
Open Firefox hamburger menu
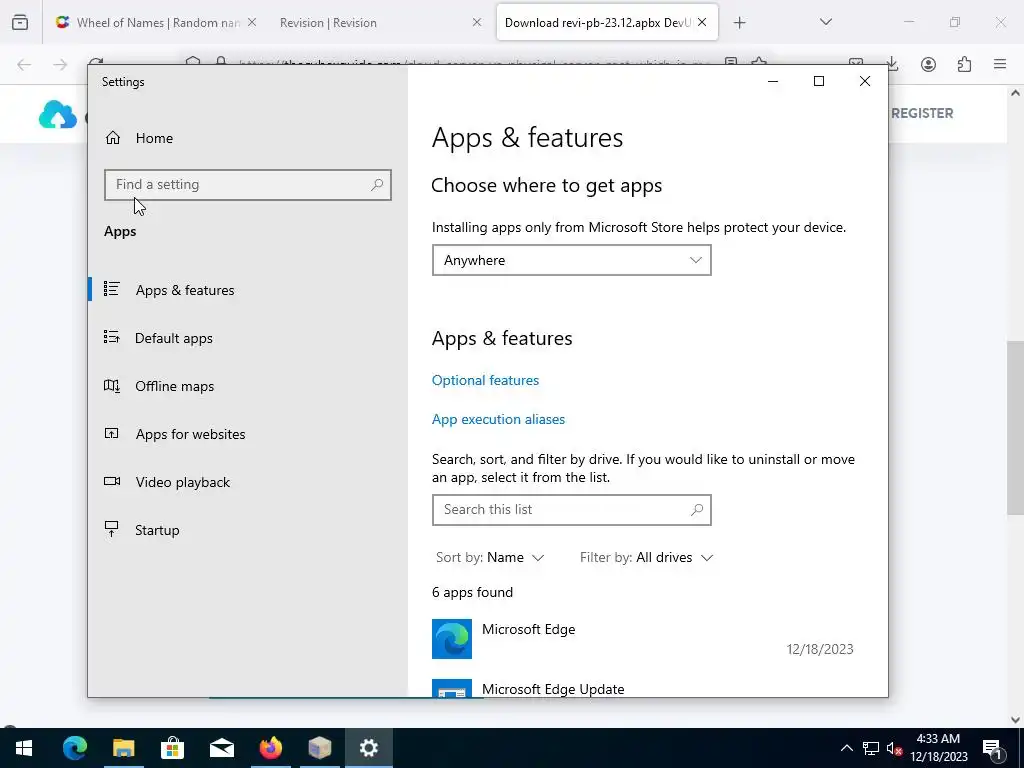1000,64
